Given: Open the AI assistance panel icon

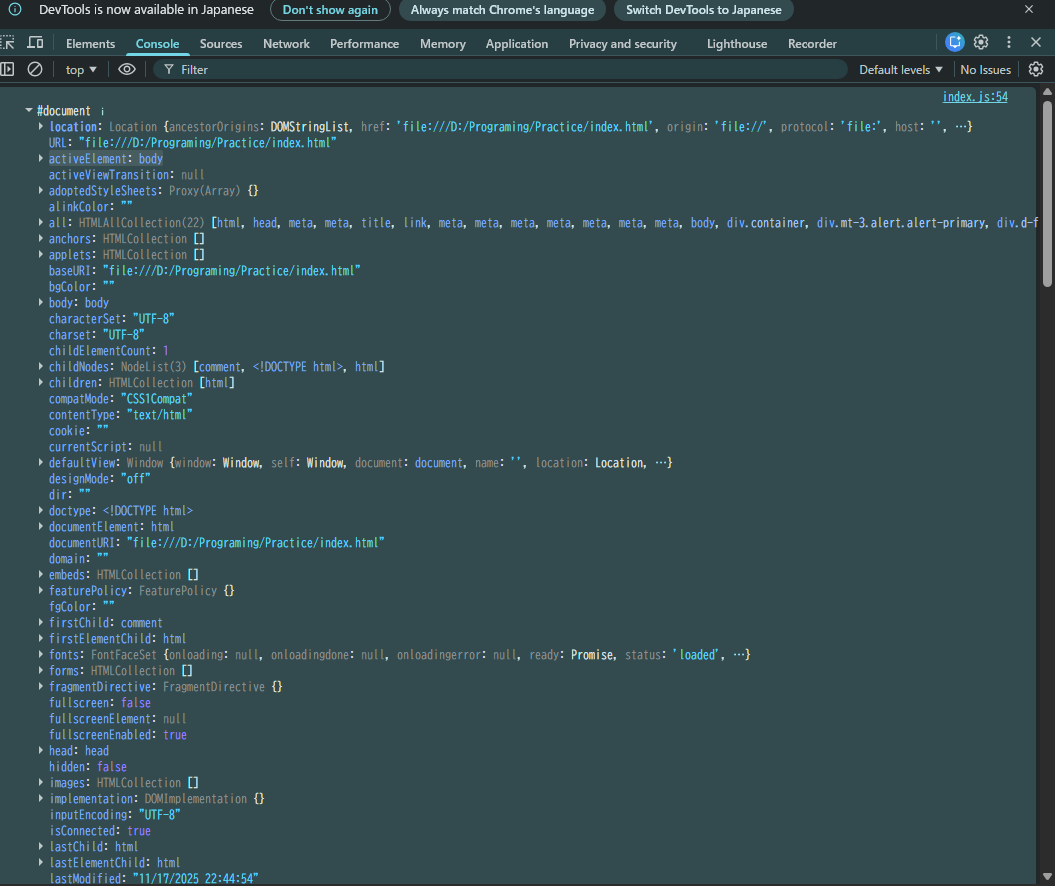Looking at the screenshot, I should click(954, 42).
